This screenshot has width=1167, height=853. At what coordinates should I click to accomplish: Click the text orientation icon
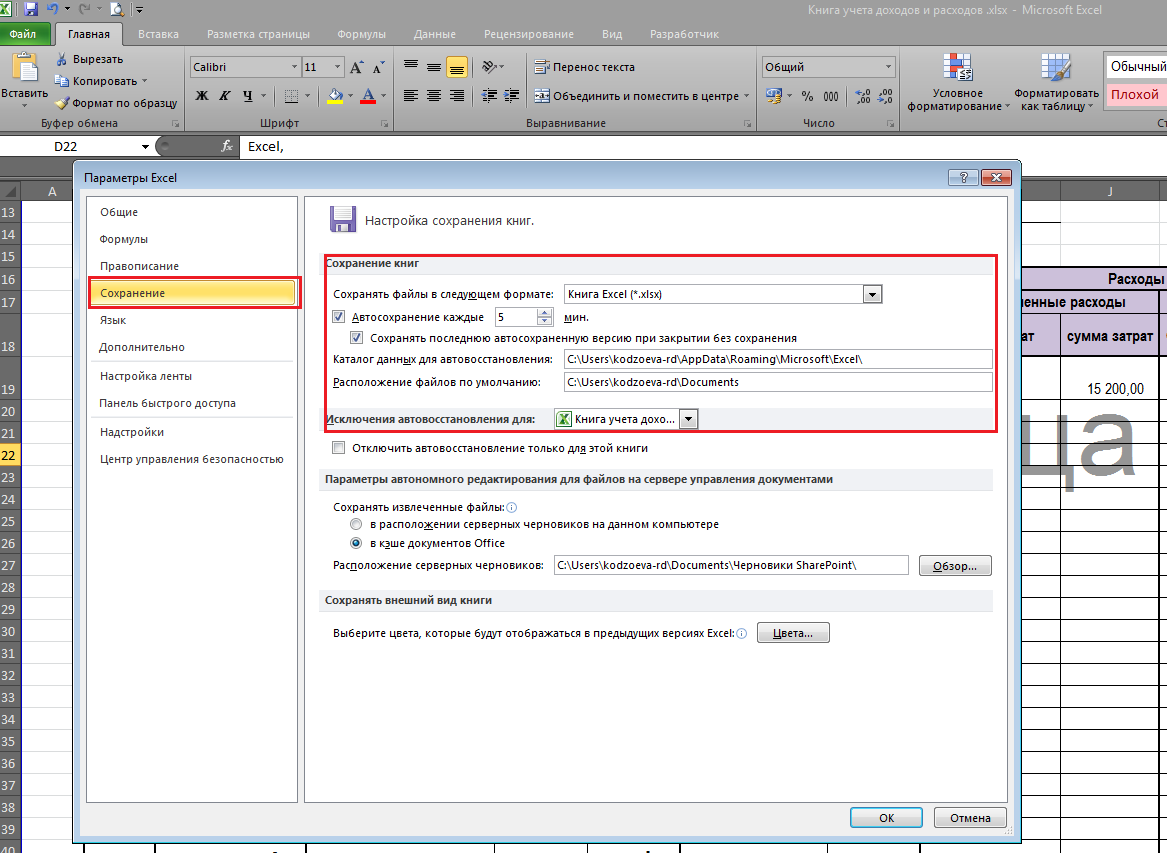pyautogui.click(x=489, y=67)
